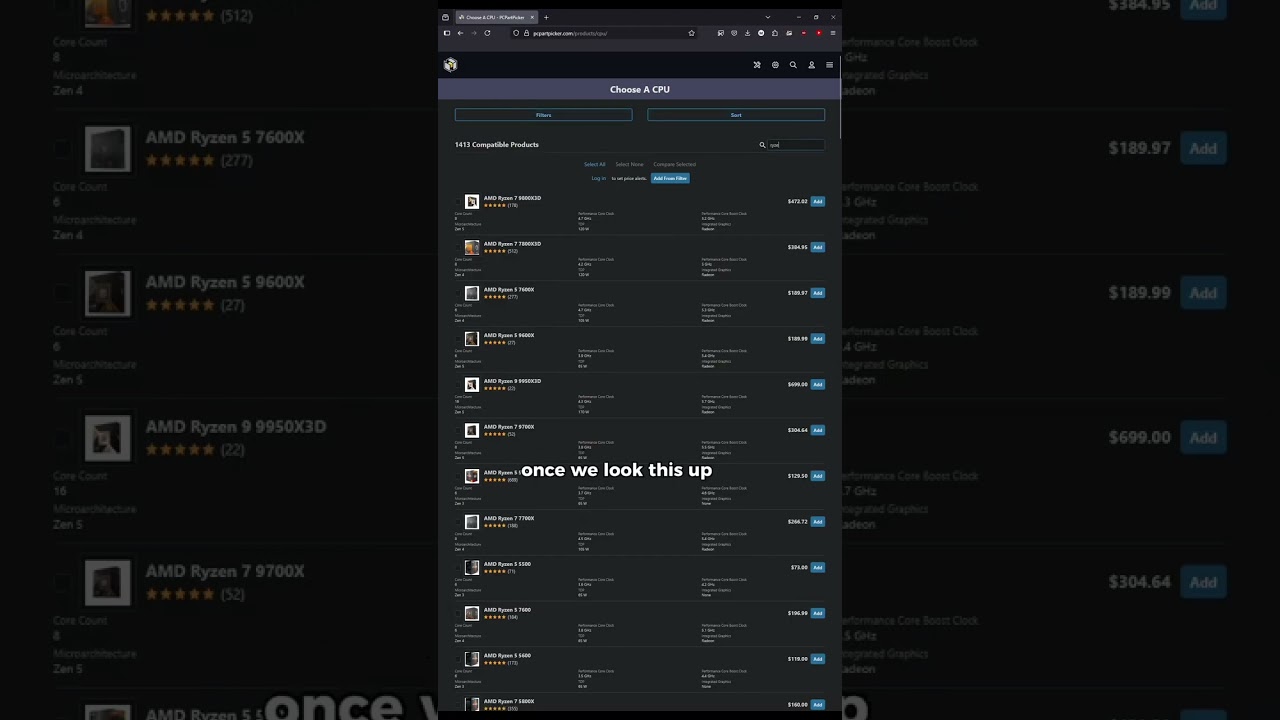Expand the list all tabs chevron
The width and height of the screenshot is (1280, 720).
pyautogui.click(x=768, y=17)
